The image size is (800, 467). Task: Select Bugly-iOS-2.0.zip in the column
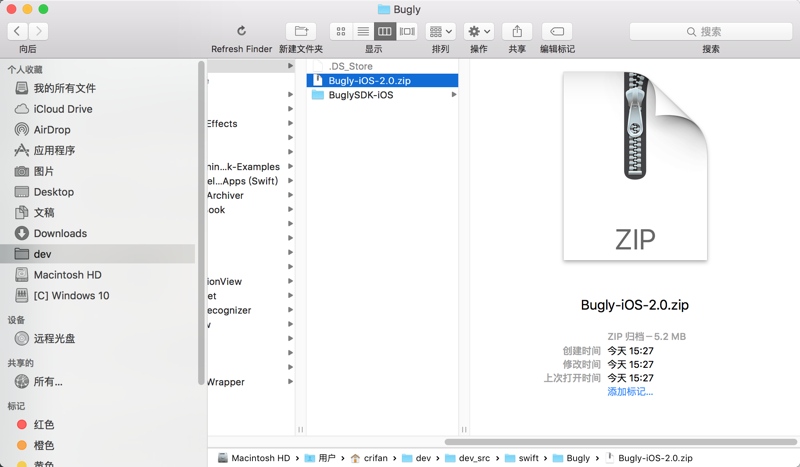click(x=382, y=81)
